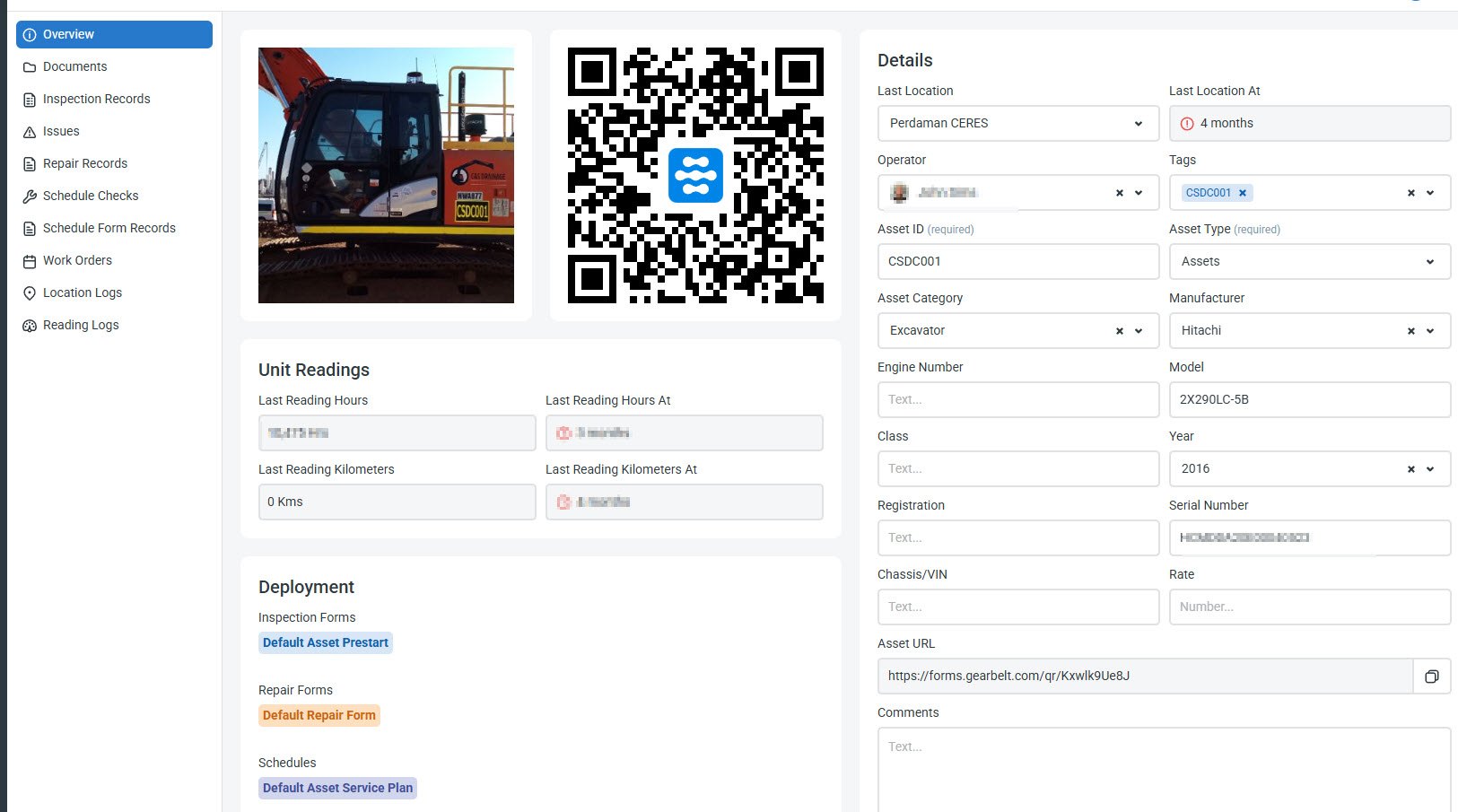Copy the Asset URL with copy icon
Screen dimensions: 1458x812
tap(1432, 677)
